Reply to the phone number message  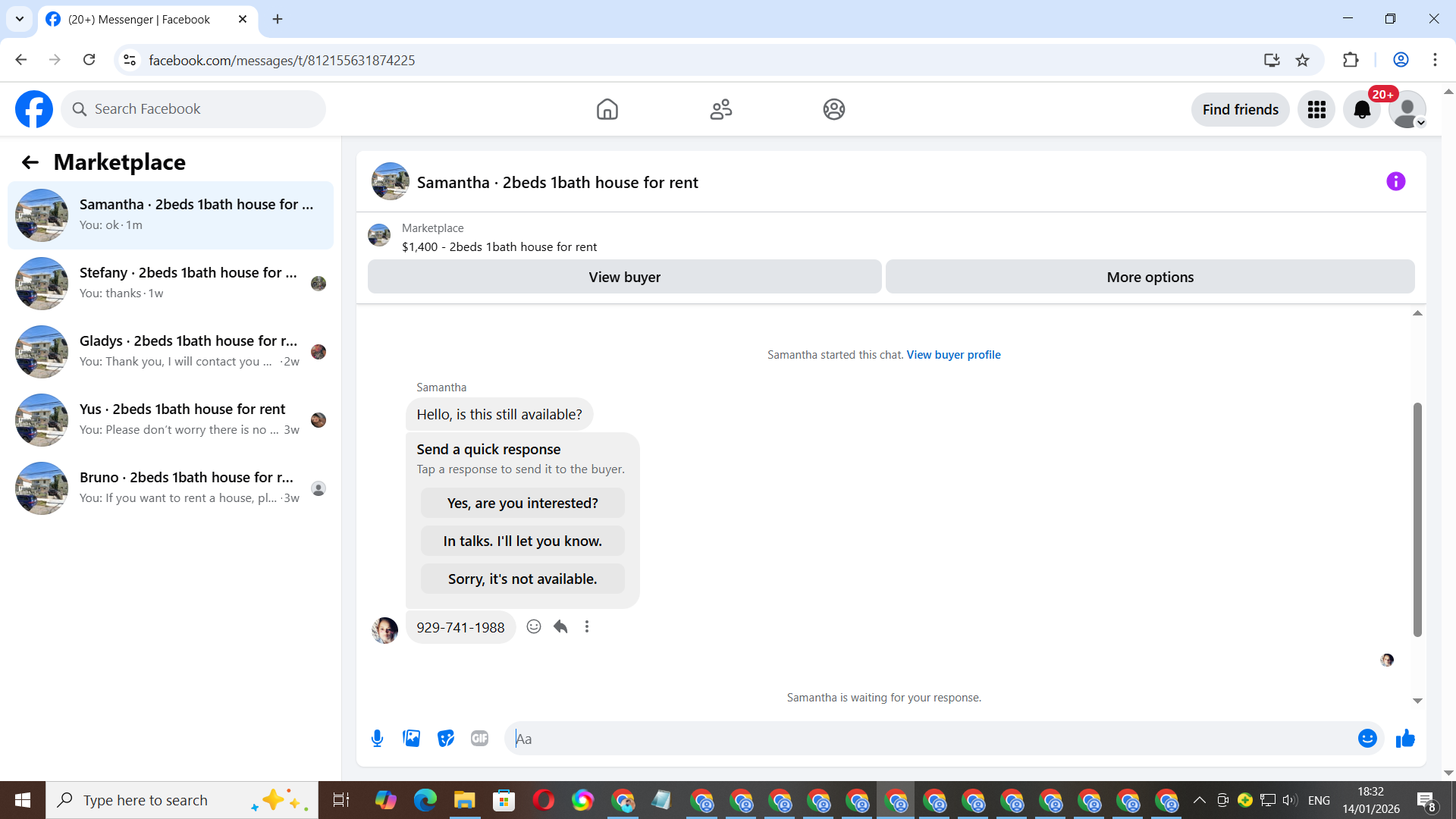[560, 626]
